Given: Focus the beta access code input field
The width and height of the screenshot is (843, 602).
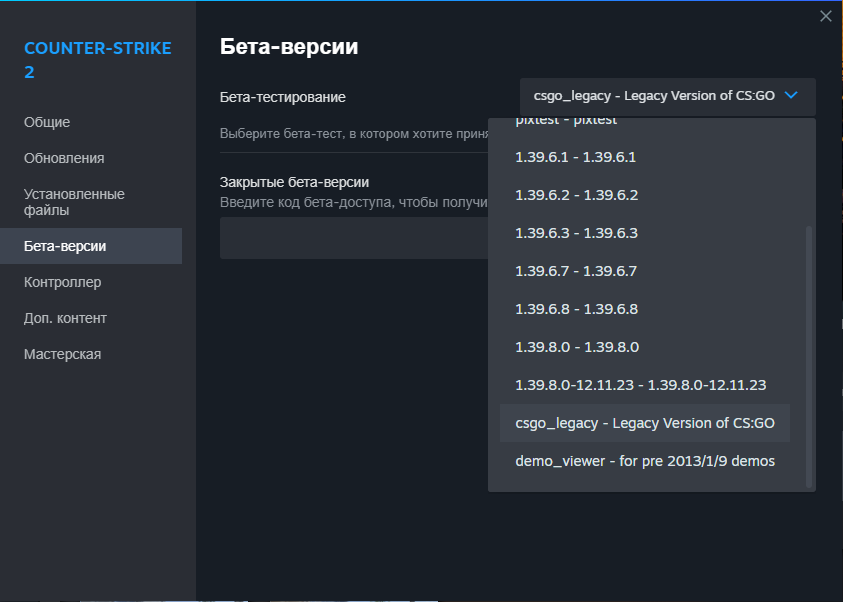Looking at the screenshot, I should tap(354, 238).
